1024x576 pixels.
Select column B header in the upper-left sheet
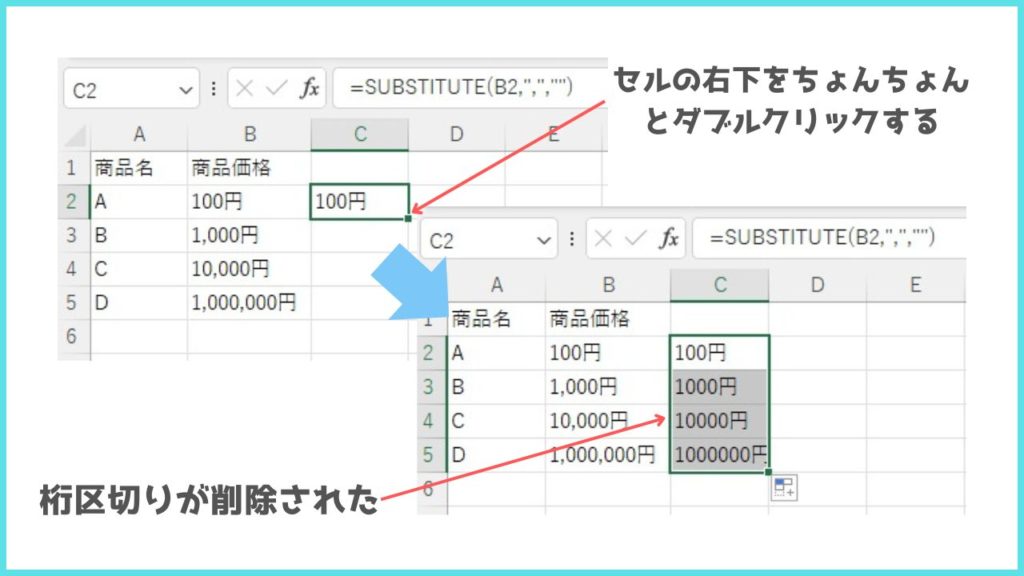point(248,135)
